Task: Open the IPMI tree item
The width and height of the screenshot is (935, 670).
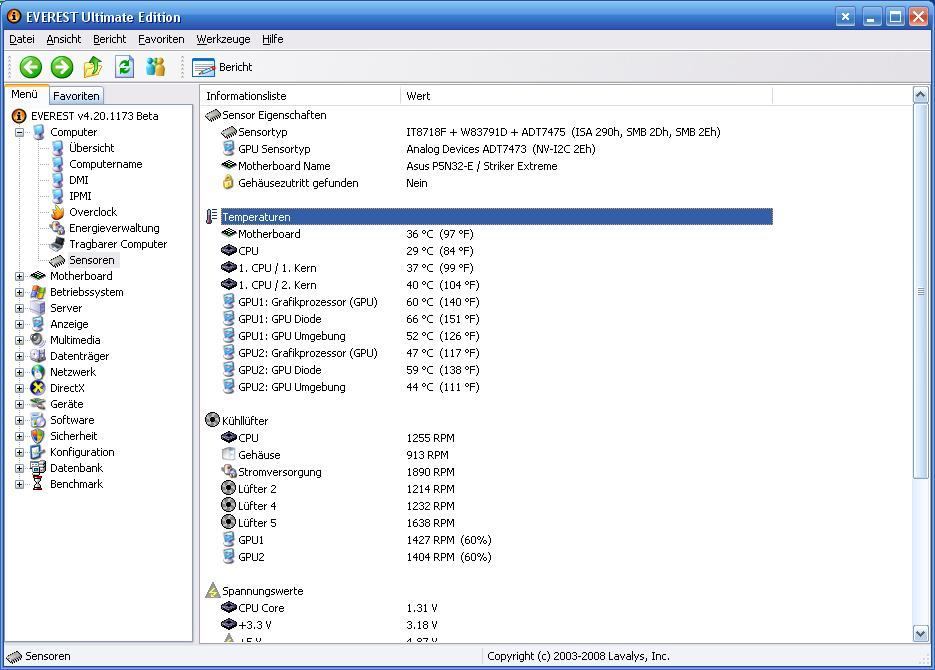Action: click(80, 196)
